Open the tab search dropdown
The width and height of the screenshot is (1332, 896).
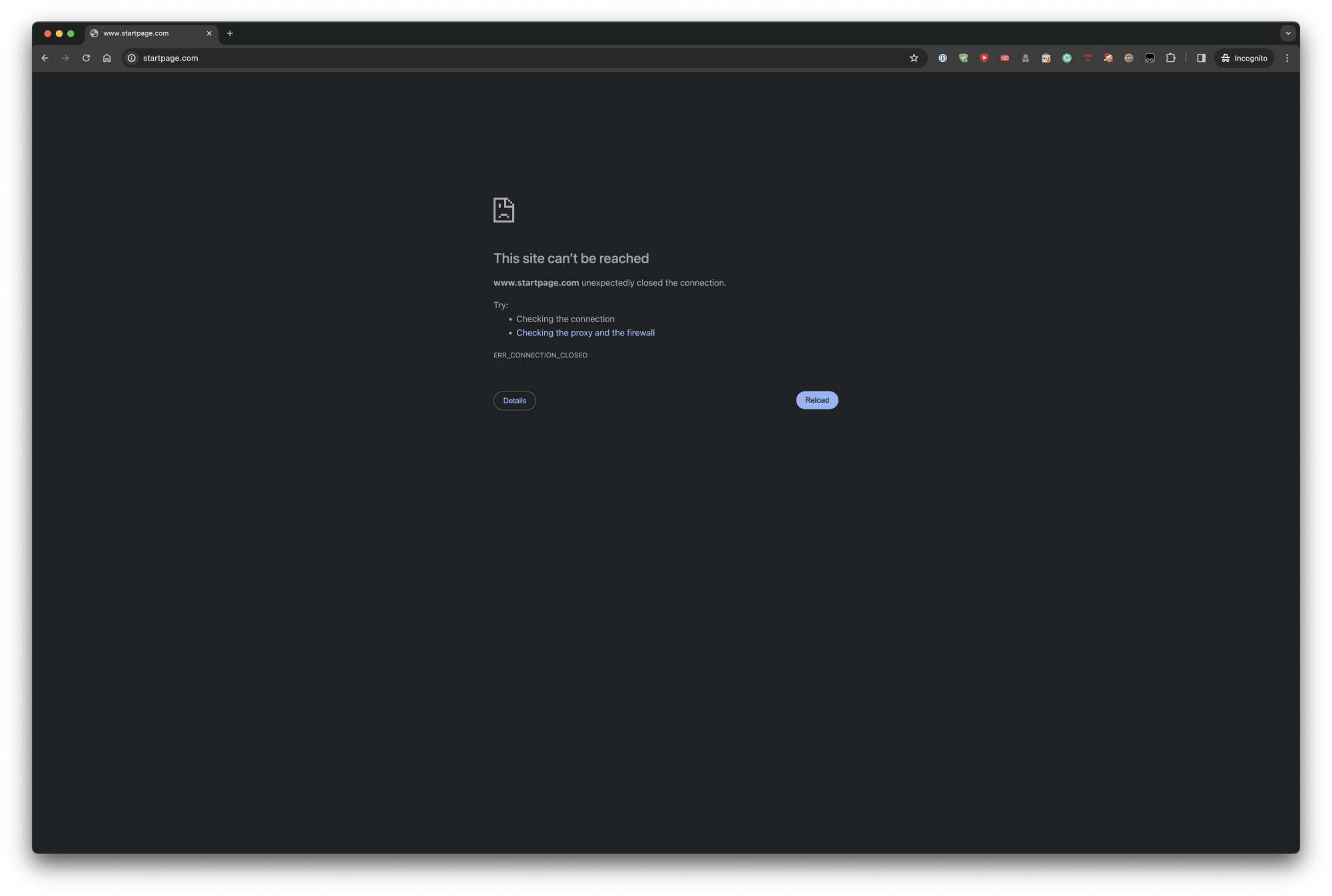1288,33
